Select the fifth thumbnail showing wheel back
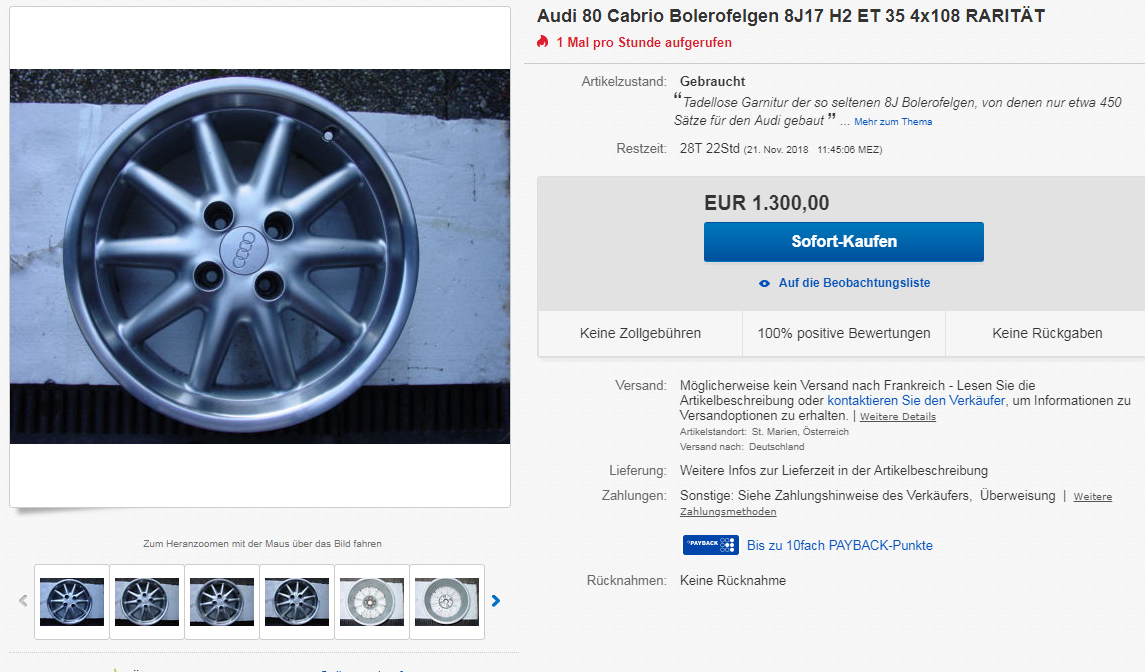 372,601
